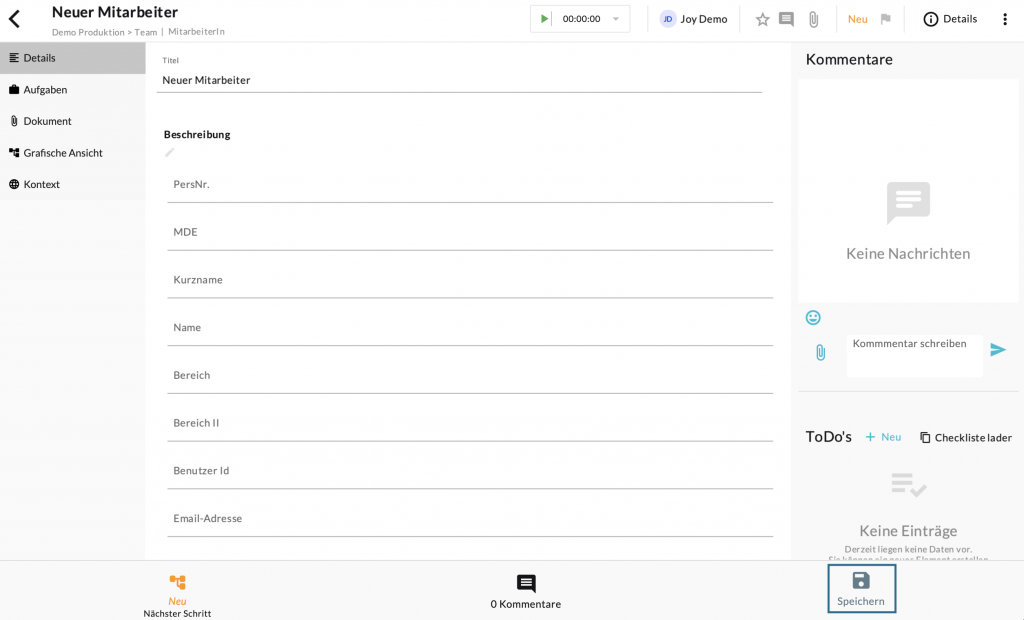The height and width of the screenshot is (620, 1024).
Task: Open comments via header speech bubble icon
Action: [x=787, y=19]
